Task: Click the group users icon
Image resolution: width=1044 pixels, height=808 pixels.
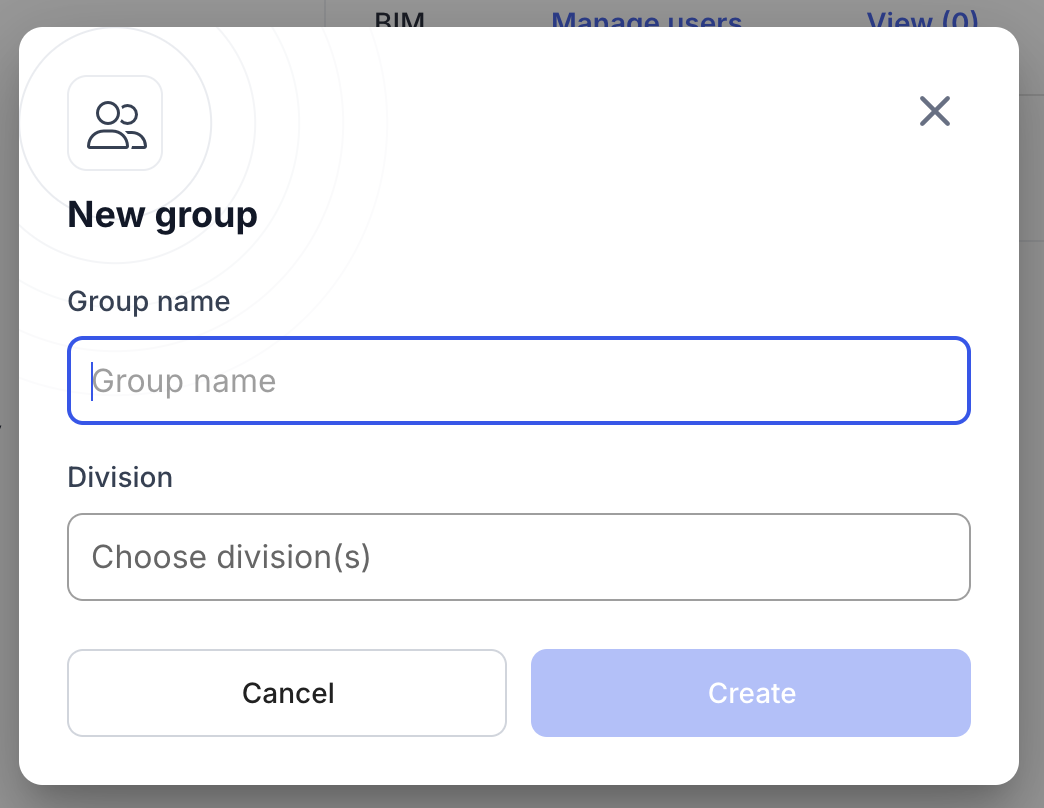Action: click(x=116, y=125)
